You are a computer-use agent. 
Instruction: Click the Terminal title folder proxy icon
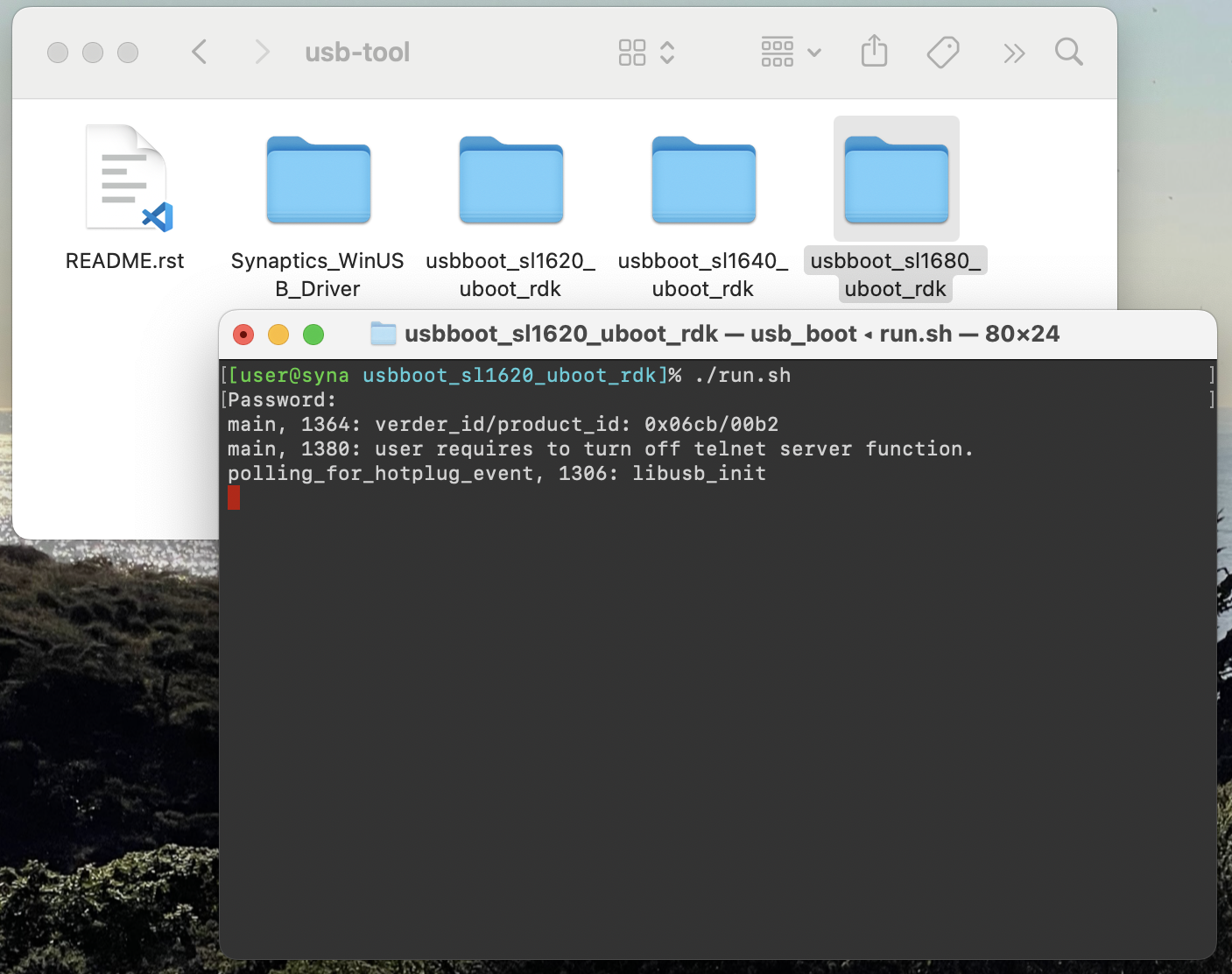click(x=383, y=334)
